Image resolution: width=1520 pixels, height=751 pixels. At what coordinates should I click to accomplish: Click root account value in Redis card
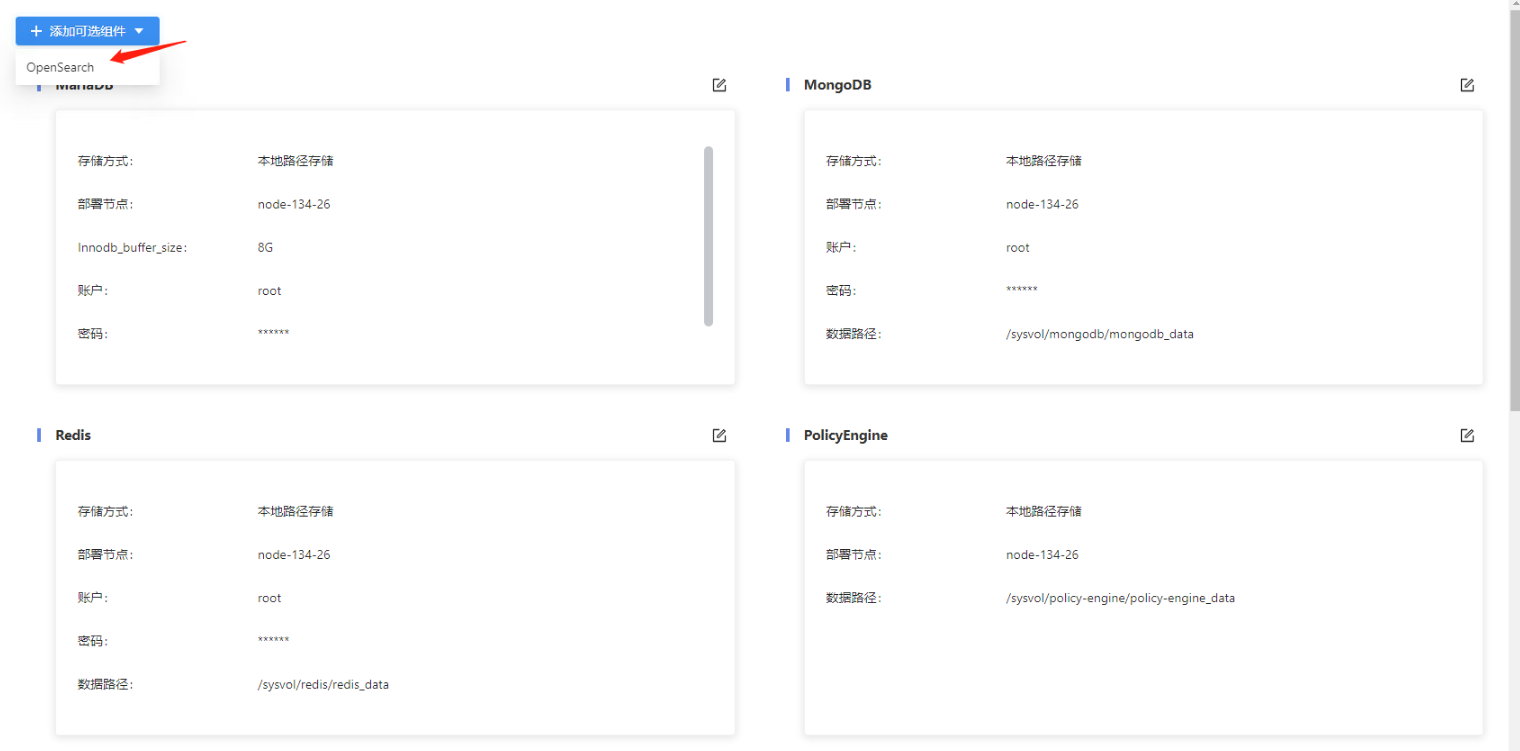coord(269,598)
